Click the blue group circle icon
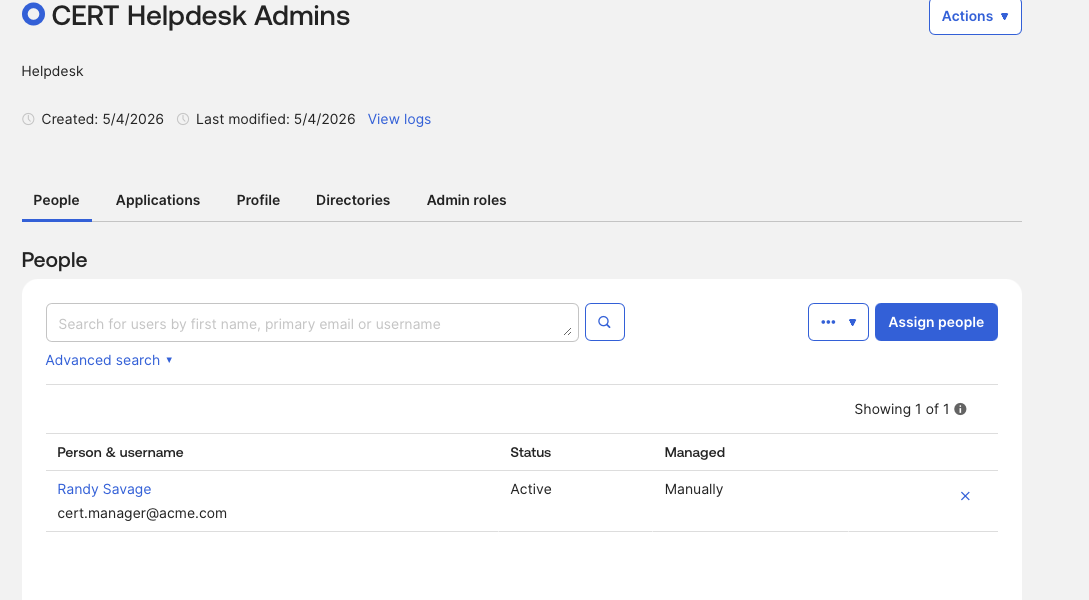 point(33,13)
